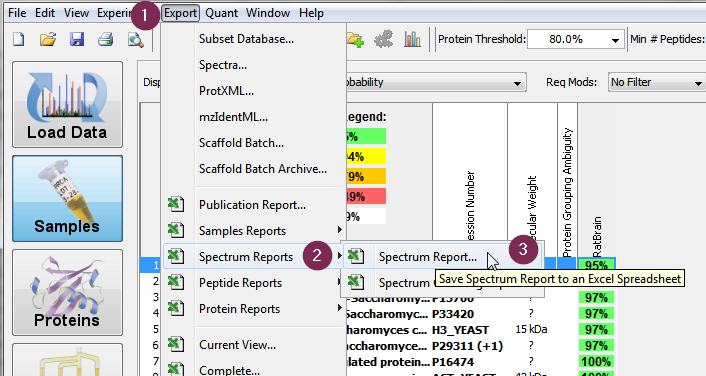The width and height of the screenshot is (706, 376).
Task: Expand the Peptide Reports submenu
Action: [254, 283]
